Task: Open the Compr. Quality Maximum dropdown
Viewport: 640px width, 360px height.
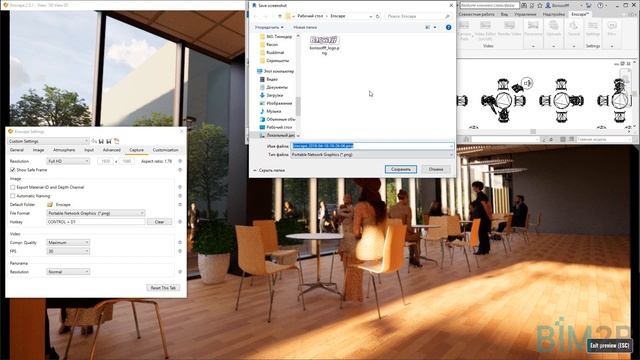Action: (x=68, y=242)
